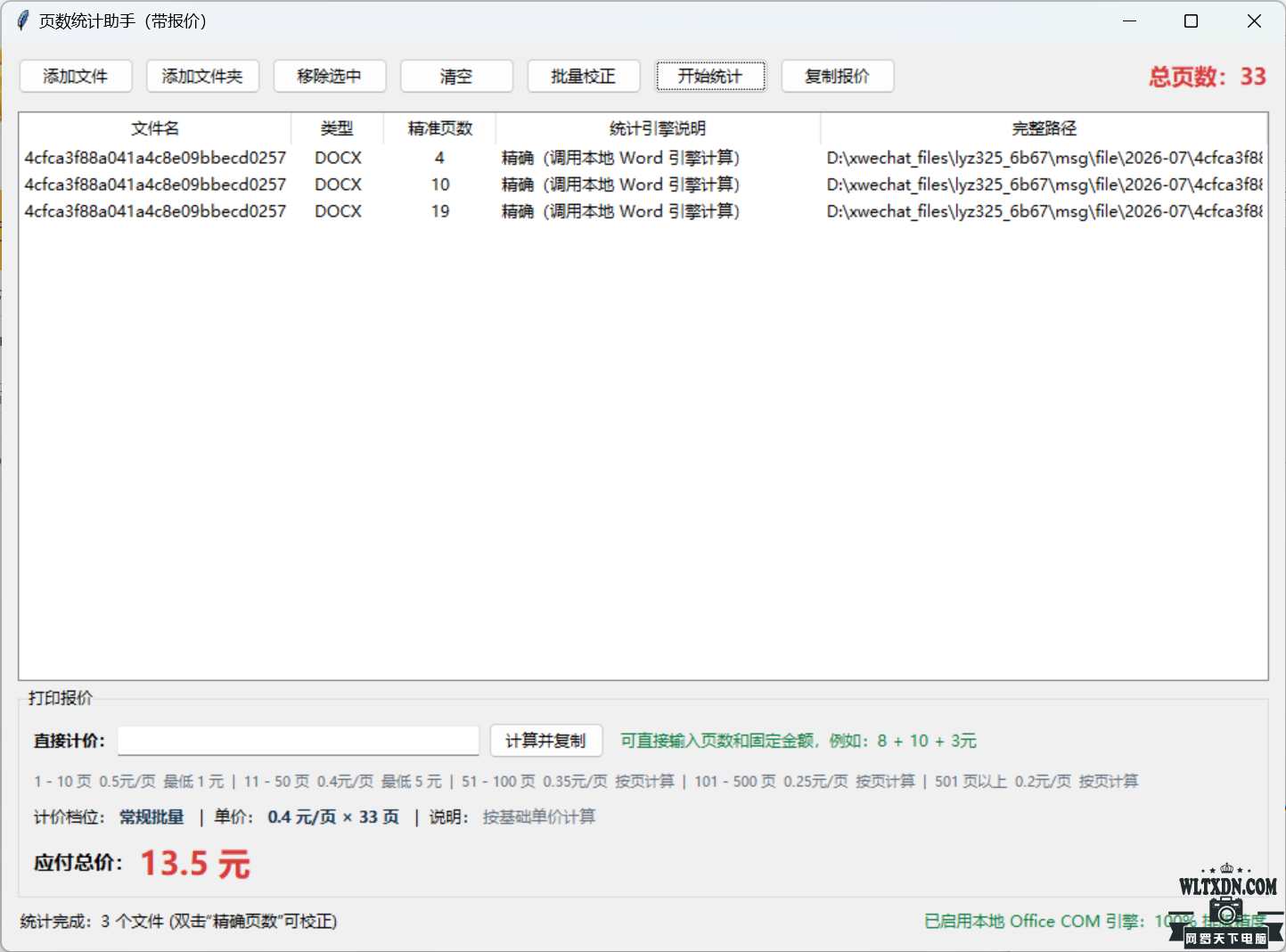Sort by 精准页数 column header

tap(439, 128)
